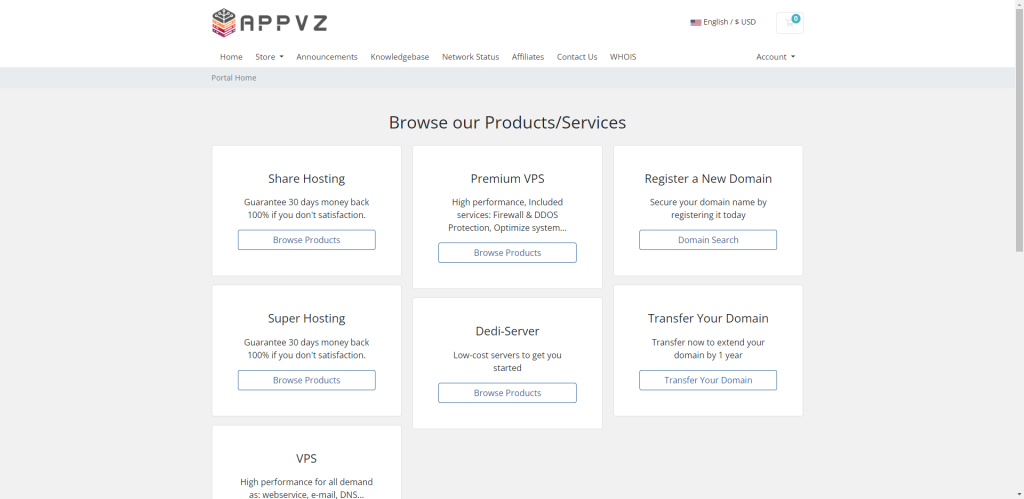This screenshot has width=1024, height=499.
Task: Open the Contact Us page
Action: coord(577,57)
